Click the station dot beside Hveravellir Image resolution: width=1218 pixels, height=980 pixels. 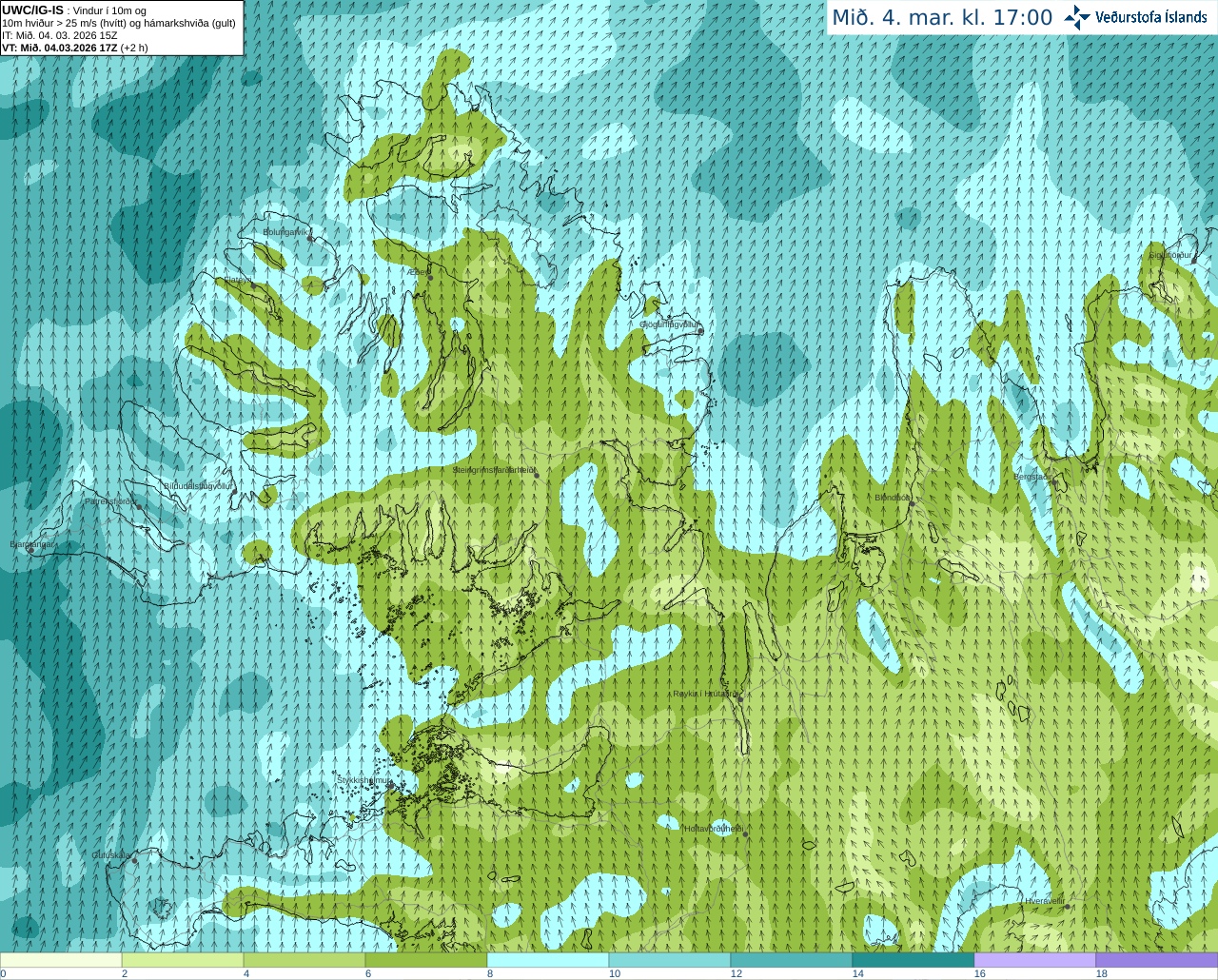coord(1068,907)
